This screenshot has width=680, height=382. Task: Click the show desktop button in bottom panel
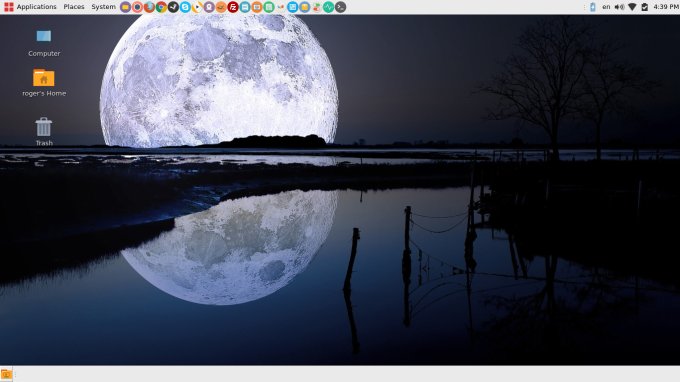pos(6,374)
